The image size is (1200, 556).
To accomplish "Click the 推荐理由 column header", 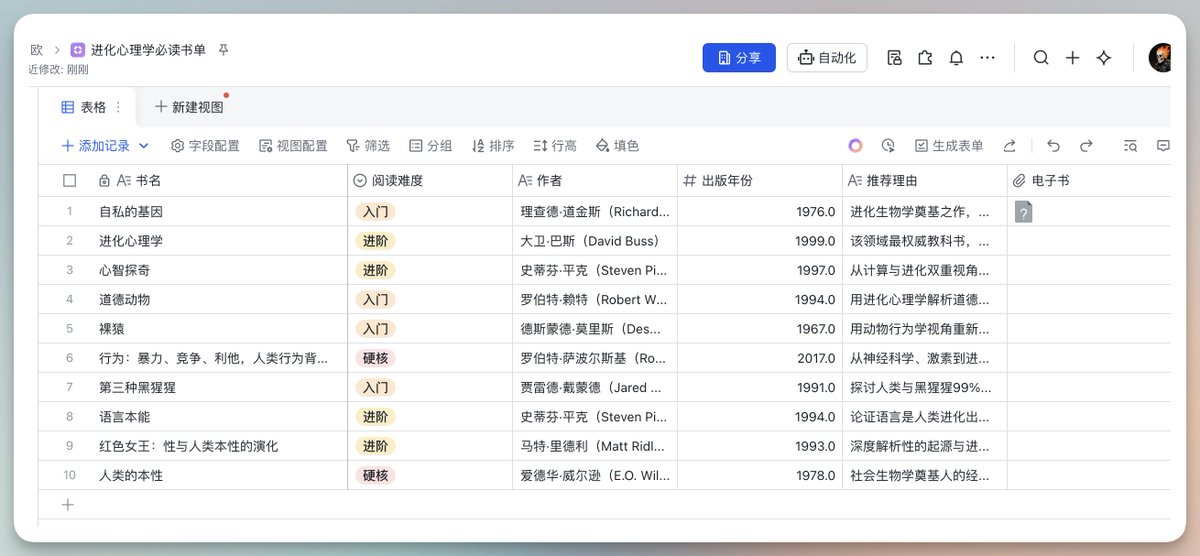I will (925, 181).
